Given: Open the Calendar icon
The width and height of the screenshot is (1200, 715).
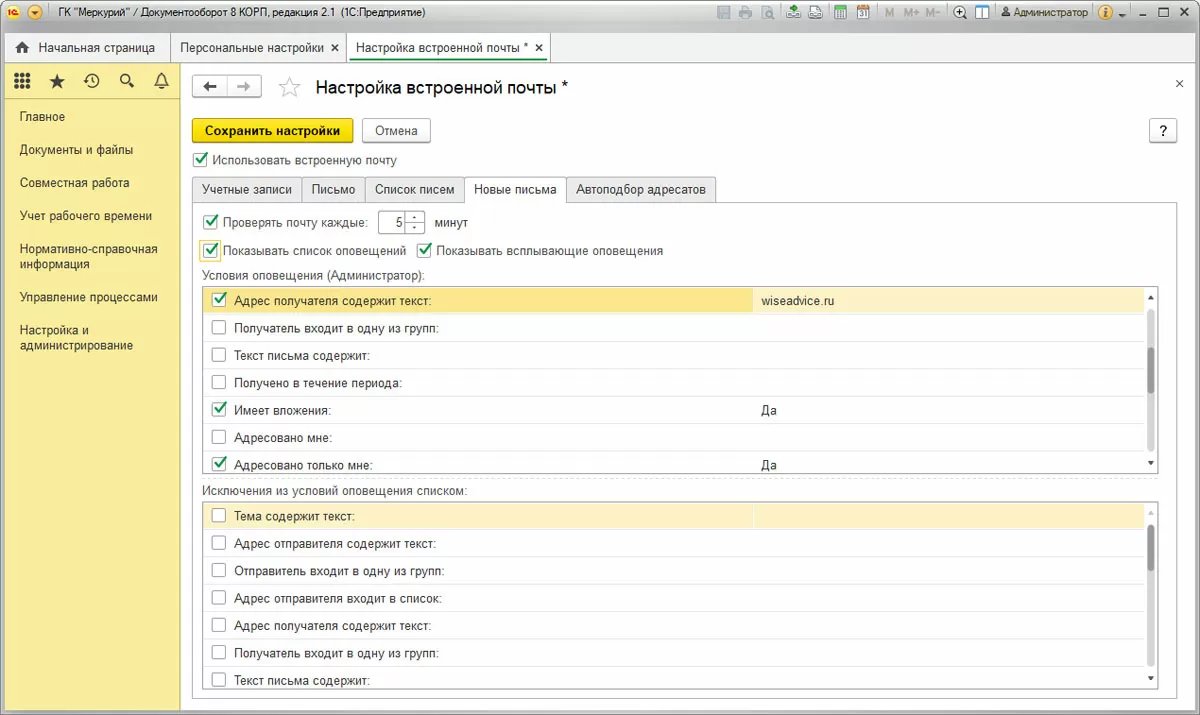Looking at the screenshot, I should 862,13.
